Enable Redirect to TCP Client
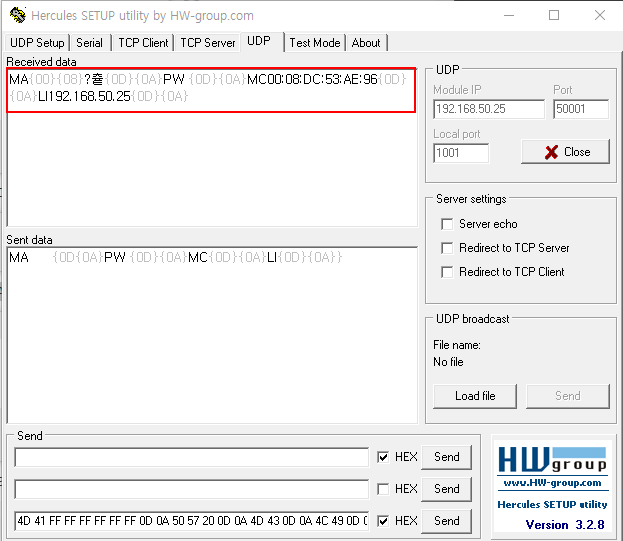This screenshot has width=623, height=541. coord(447,272)
